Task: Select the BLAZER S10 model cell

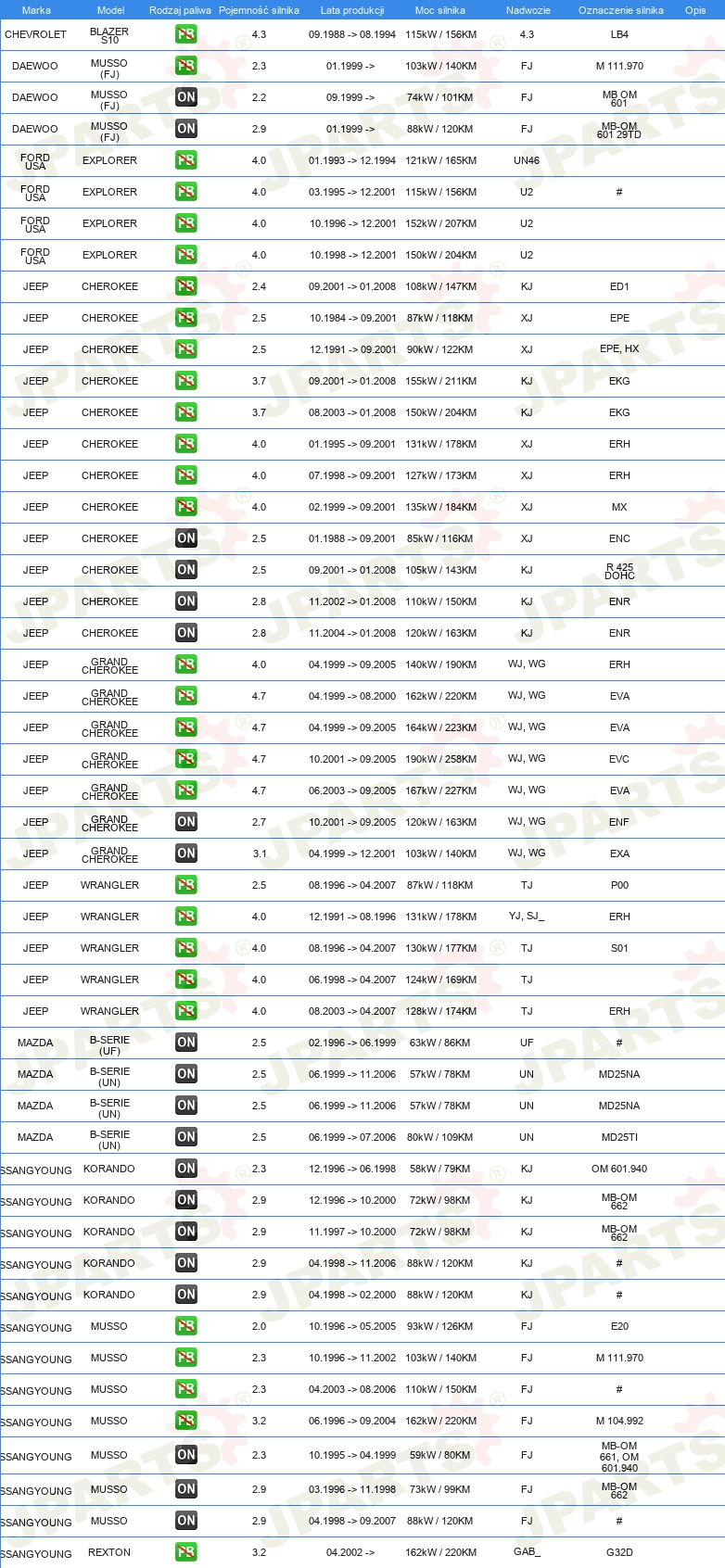Action: (x=109, y=35)
